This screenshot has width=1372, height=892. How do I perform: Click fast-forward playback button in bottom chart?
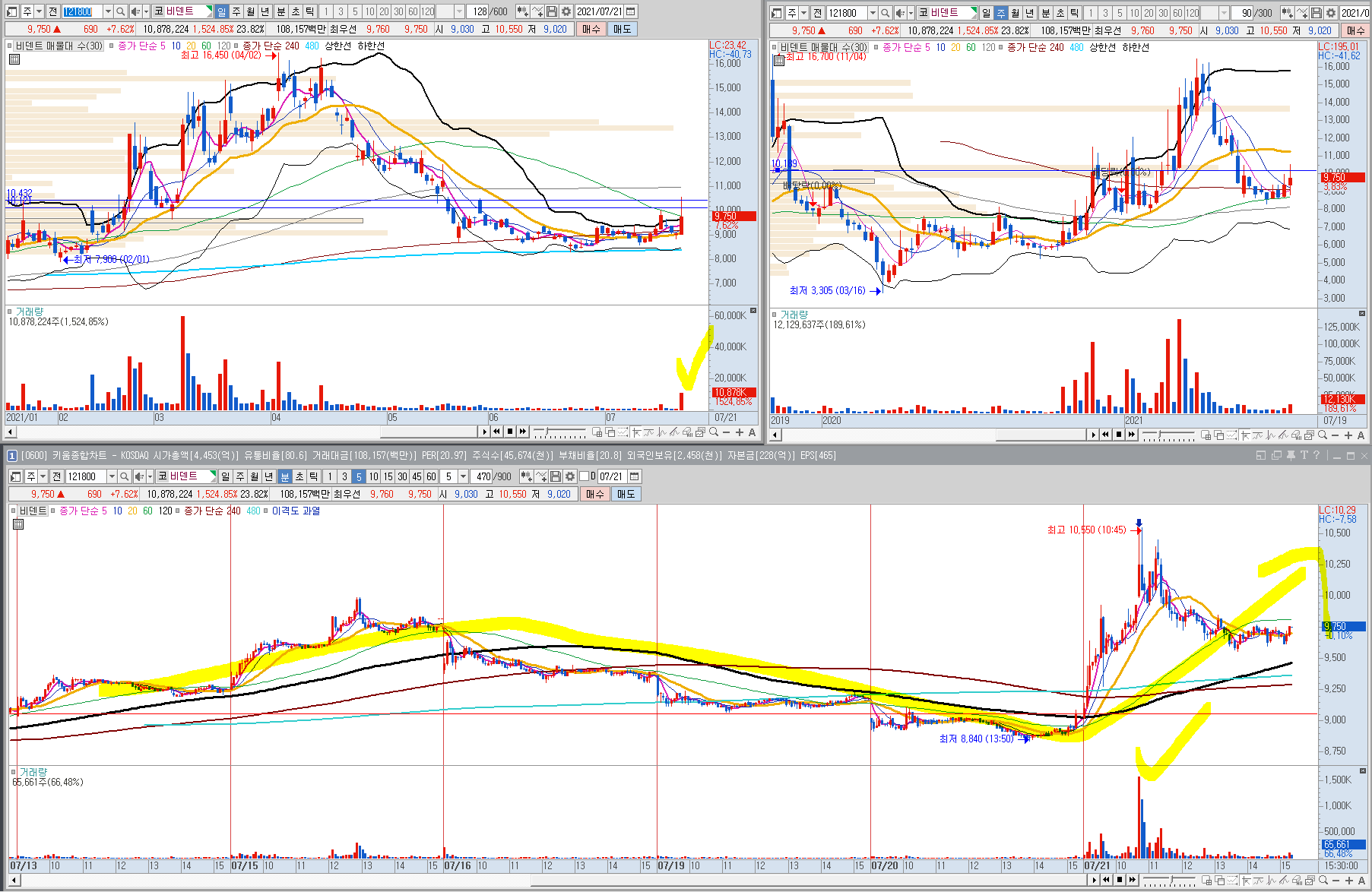pyautogui.click(x=1133, y=880)
